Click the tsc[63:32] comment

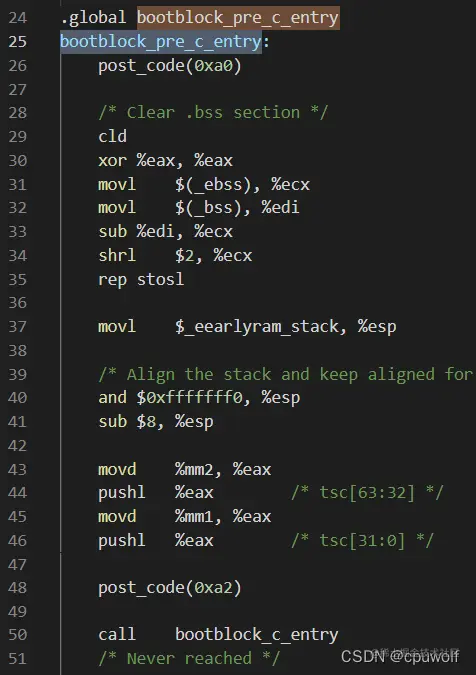368,493
